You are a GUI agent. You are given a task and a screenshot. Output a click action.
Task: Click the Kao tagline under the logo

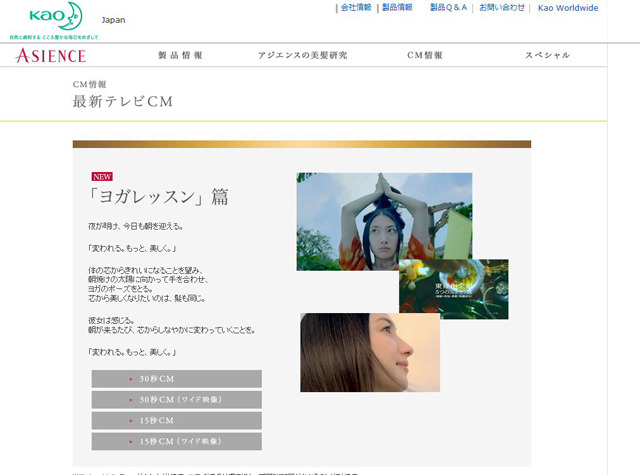click(x=54, y=37)
